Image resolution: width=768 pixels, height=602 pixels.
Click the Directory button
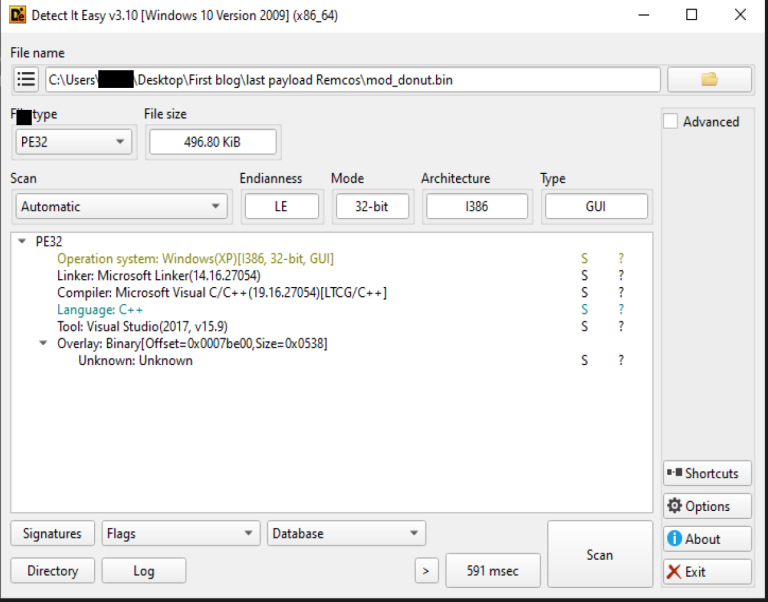click(53, 571)
